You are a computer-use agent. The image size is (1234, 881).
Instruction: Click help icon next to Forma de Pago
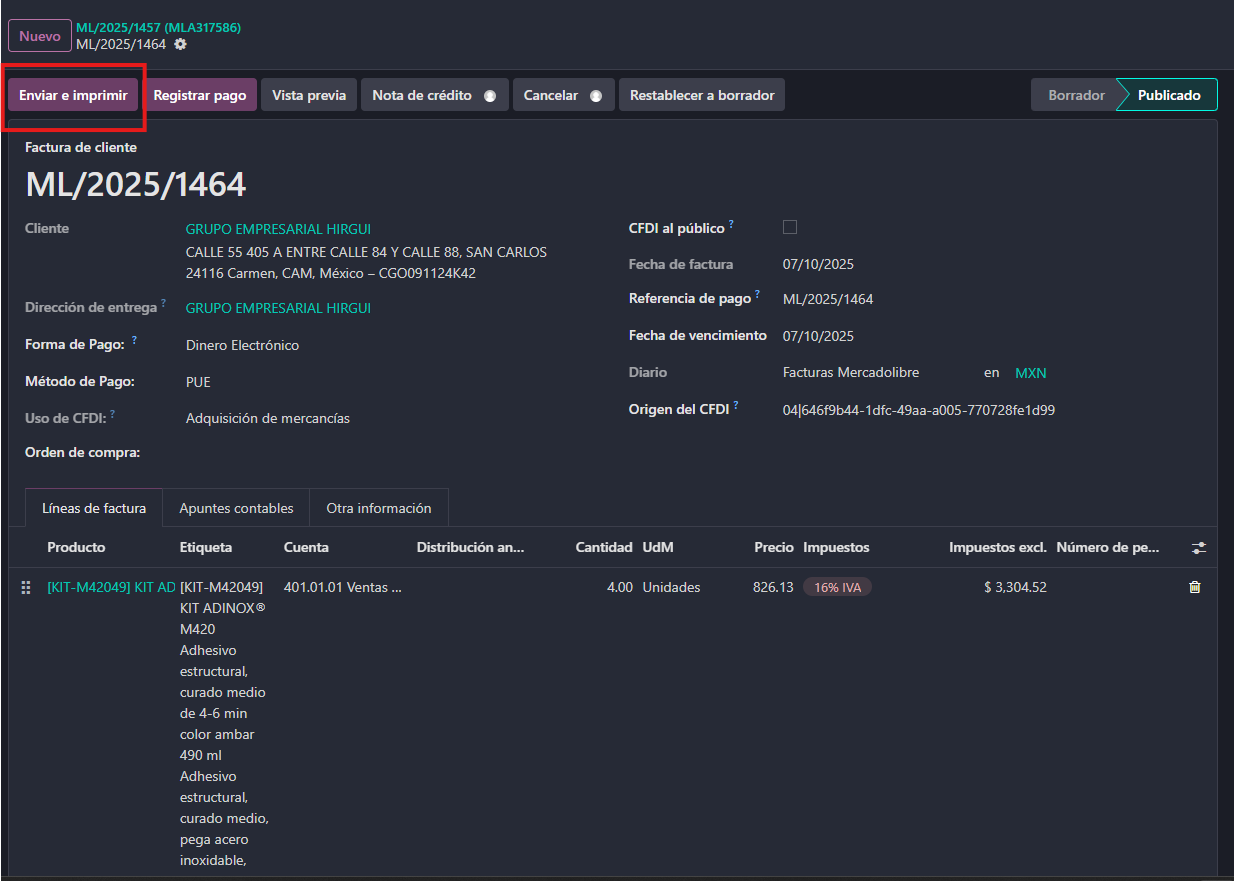pos(134,341)
